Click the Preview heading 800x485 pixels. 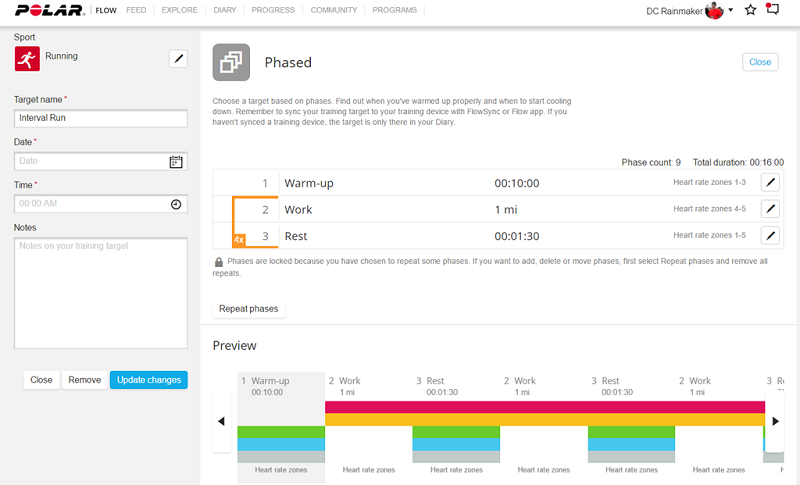[x=234, y=346]
